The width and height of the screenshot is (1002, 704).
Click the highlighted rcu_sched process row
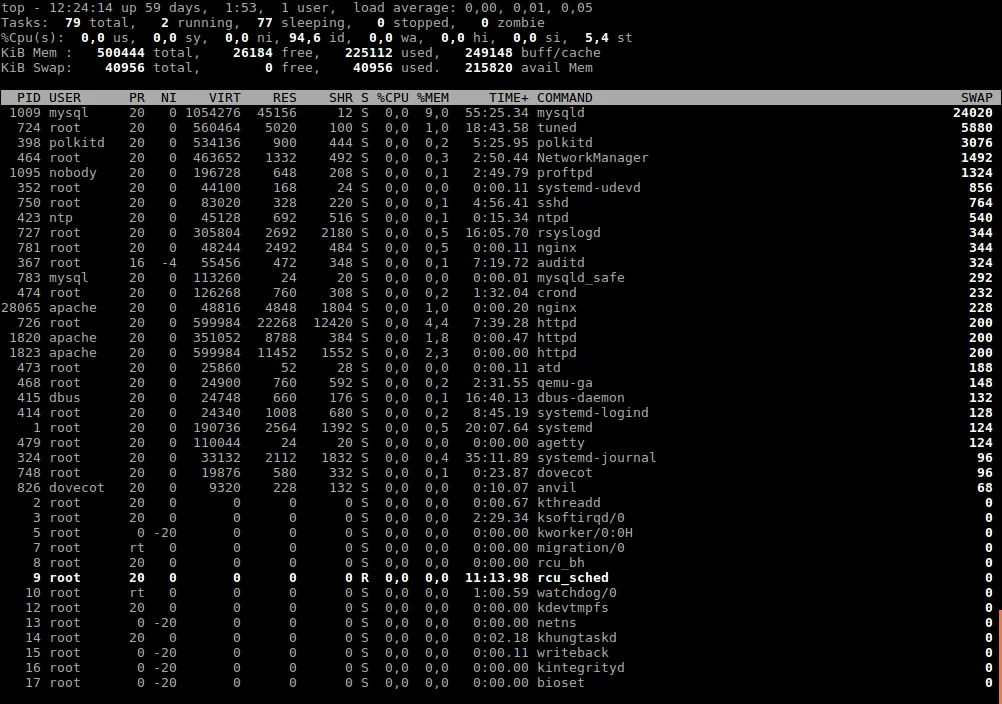point(573,578)
